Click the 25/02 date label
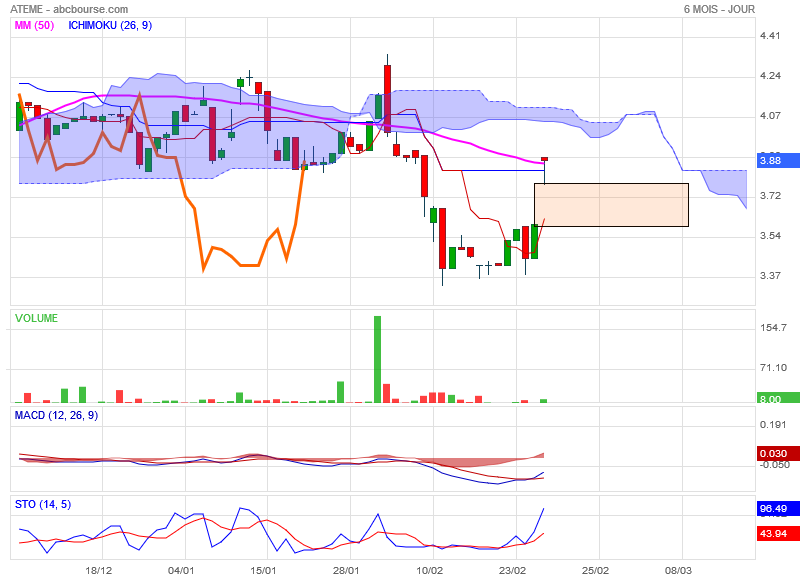The image size is (800, 580). pos(595,570)
